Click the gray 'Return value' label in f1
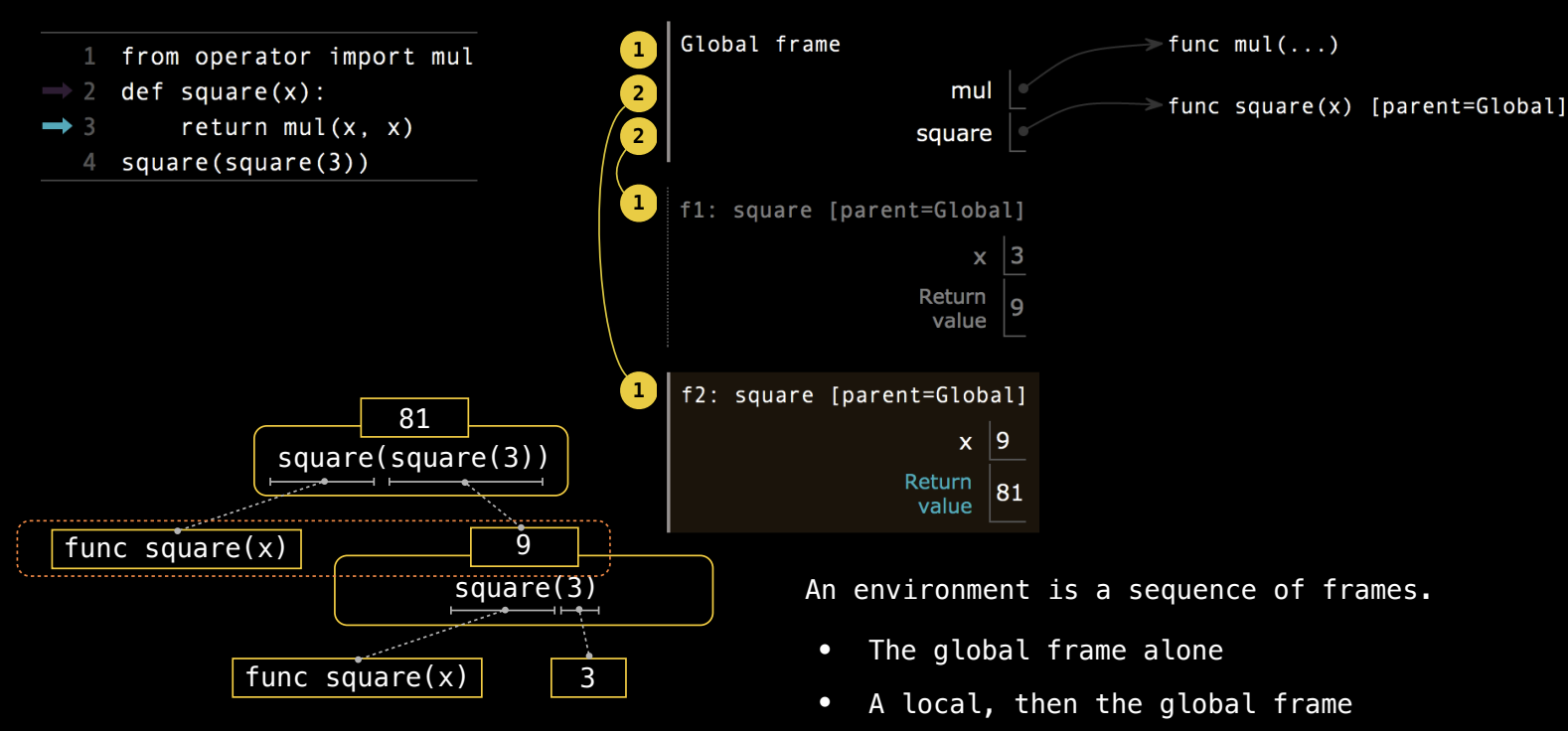 coord(952,309)
